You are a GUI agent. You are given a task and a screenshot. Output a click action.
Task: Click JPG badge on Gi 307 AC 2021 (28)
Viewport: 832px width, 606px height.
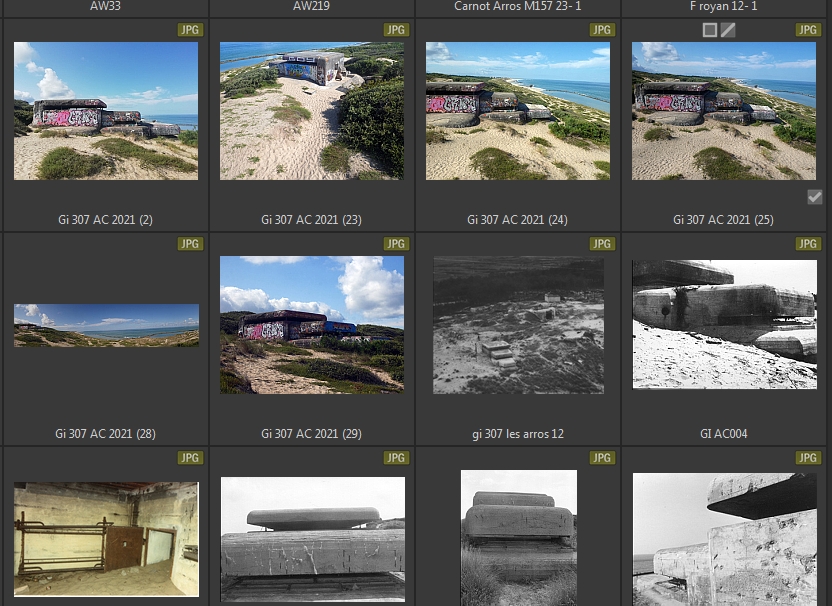coord(190,244)
